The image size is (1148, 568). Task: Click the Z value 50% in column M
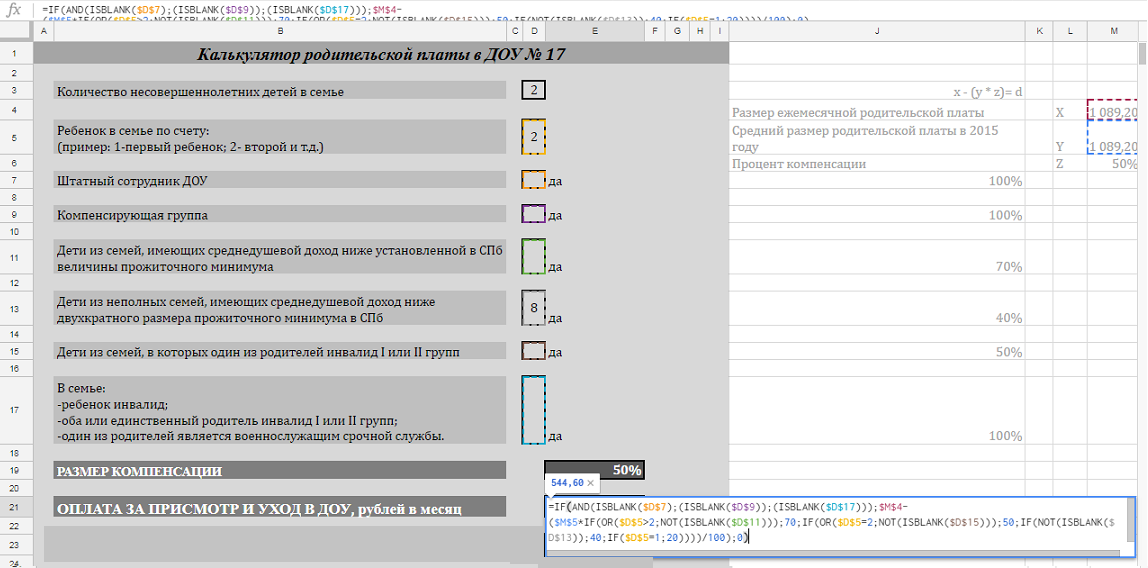point(1113,163)
